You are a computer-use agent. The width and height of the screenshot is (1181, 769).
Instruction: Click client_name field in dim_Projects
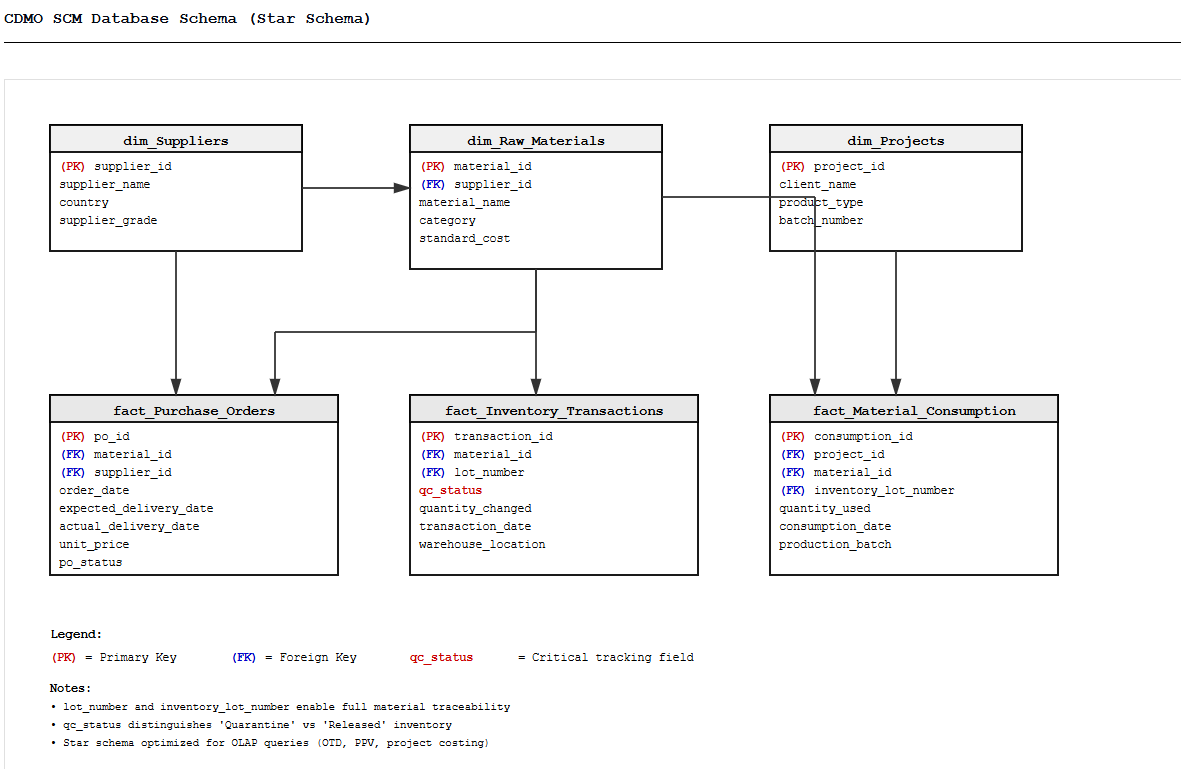(817, 185)
